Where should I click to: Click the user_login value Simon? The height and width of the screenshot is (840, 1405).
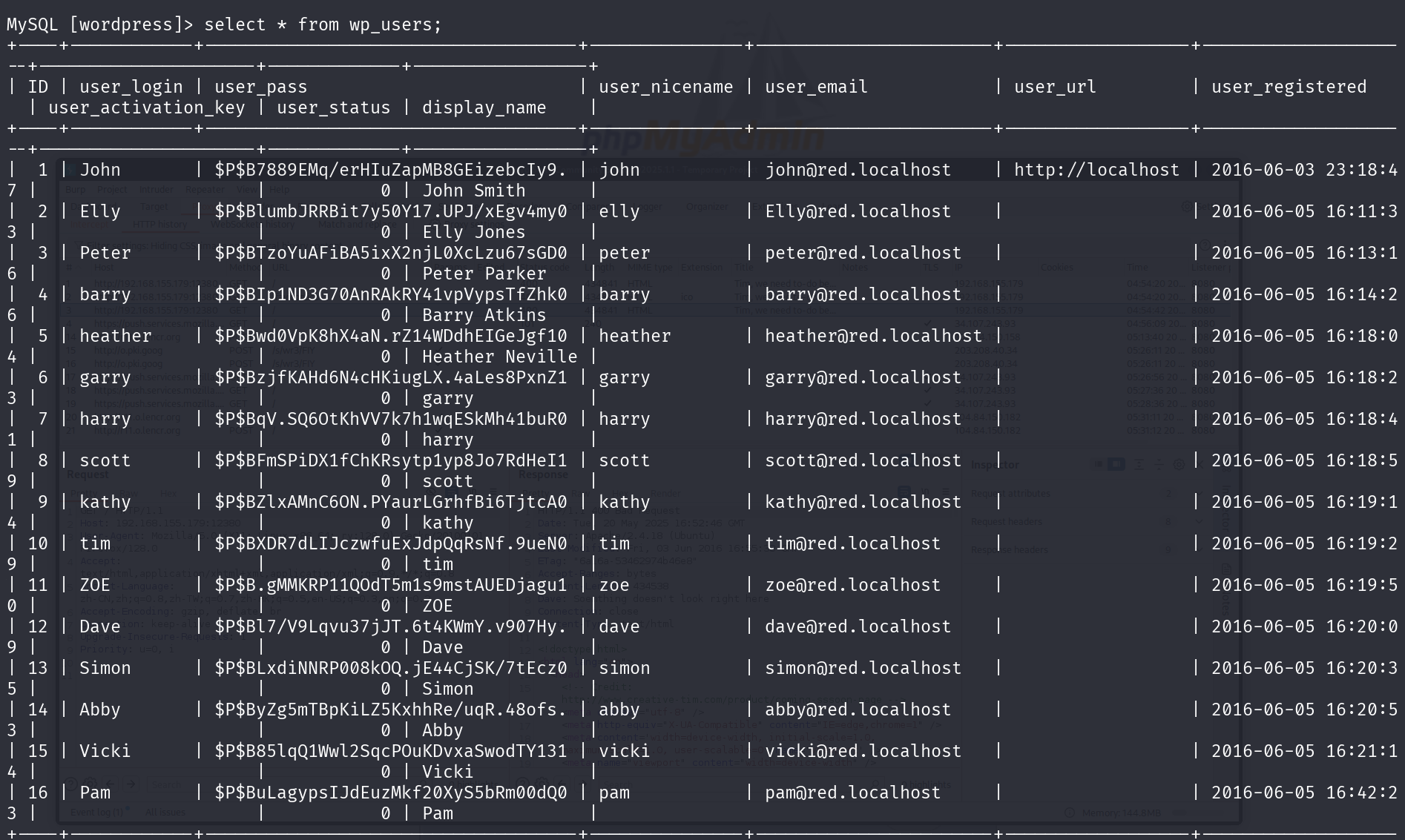(x=105, y=668)
